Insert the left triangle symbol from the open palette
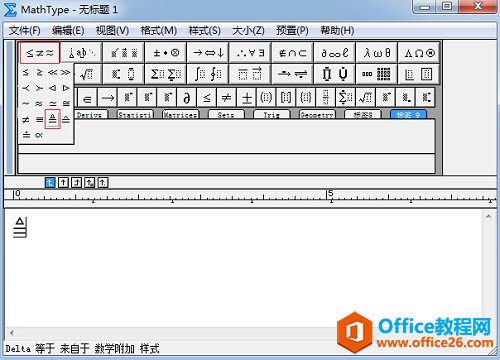Image resolution: width=500 pixels, height=360 pixels. [52, 88]
